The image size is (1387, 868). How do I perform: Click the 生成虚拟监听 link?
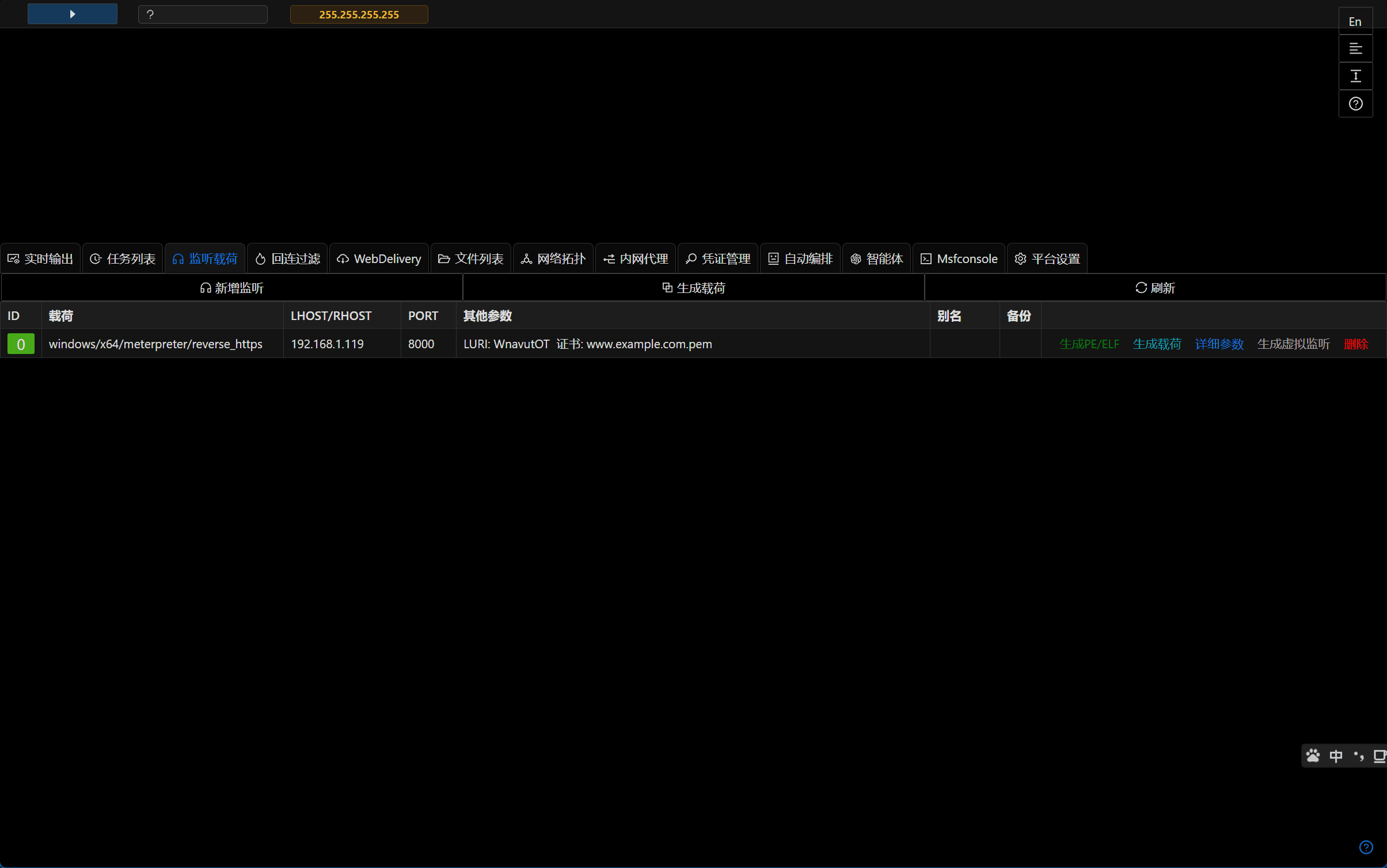(x=1293, y=344)
